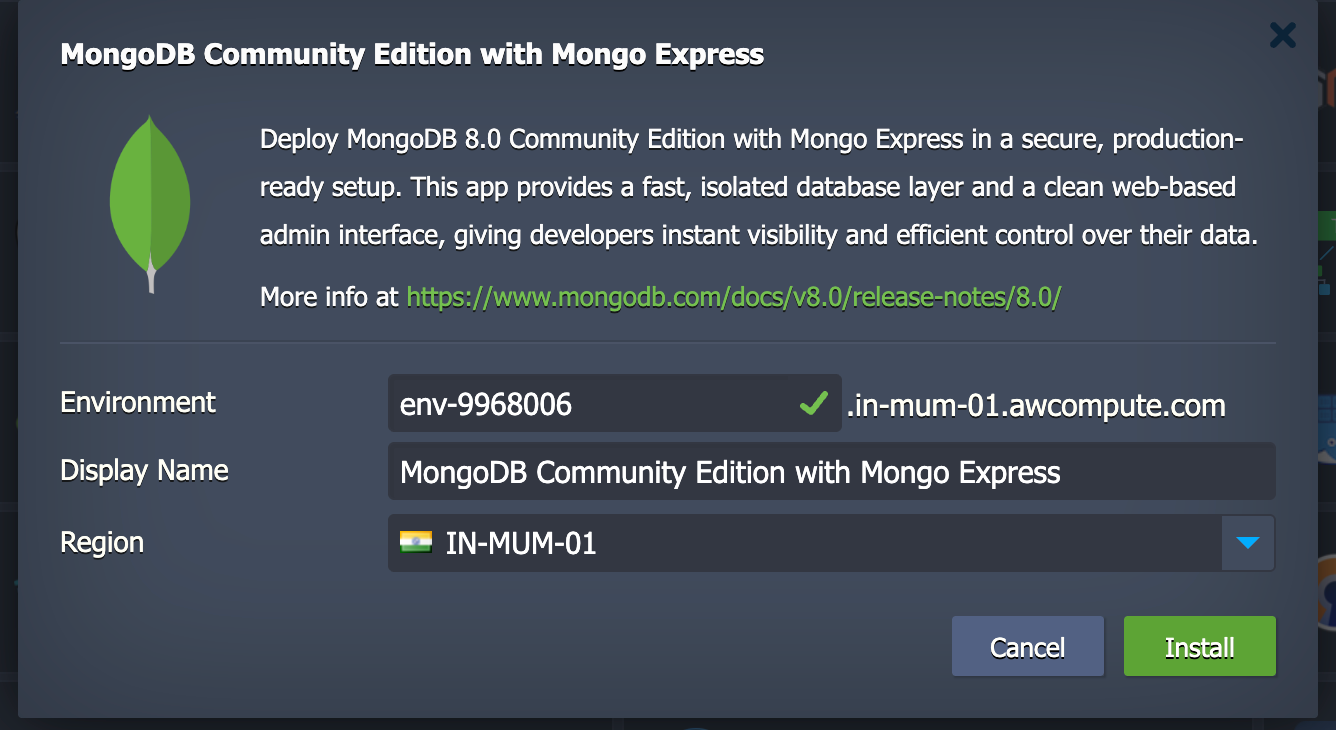Open the MongoDB 8.0 release notes link
Image resolution: width=1336 pixels, height=730 pixels.
click(733, 297)
